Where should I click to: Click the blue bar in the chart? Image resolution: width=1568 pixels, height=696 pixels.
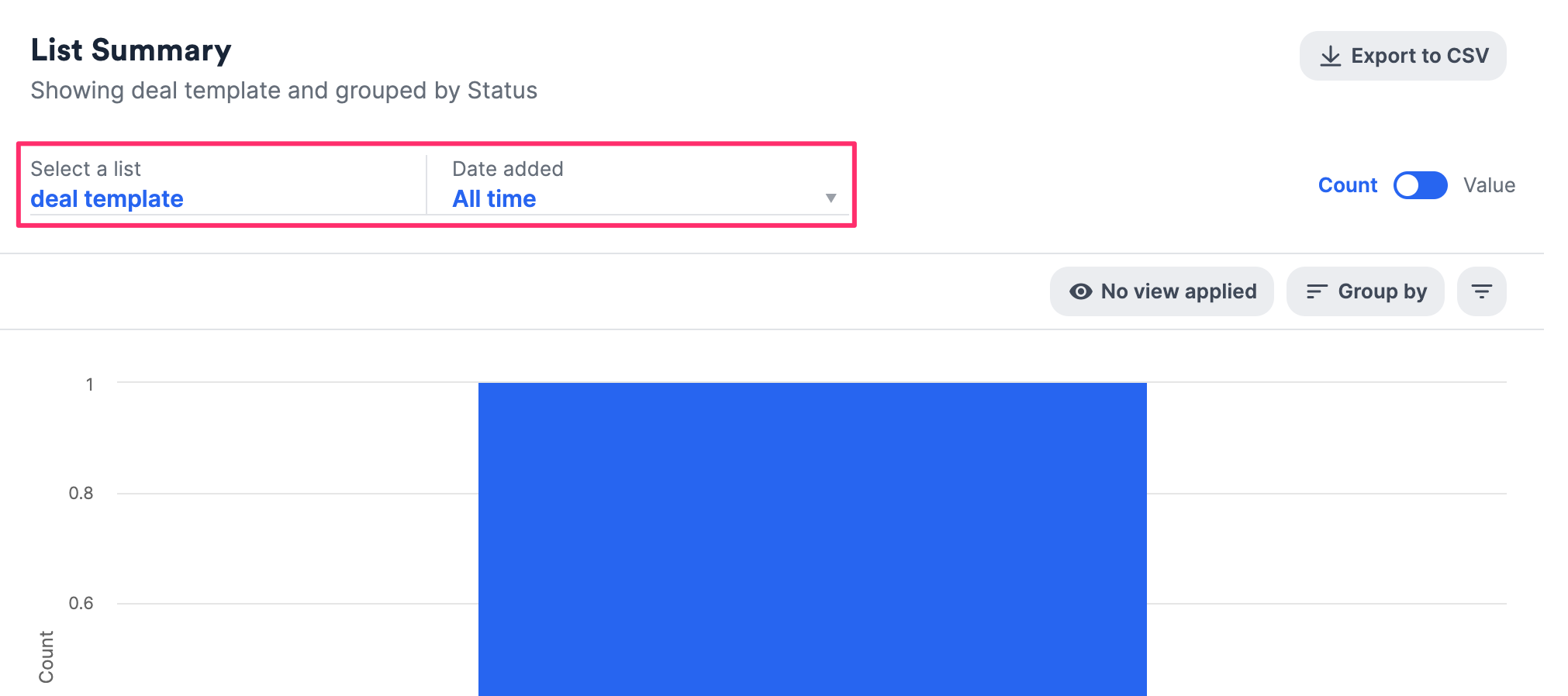[x=812, y=535]
